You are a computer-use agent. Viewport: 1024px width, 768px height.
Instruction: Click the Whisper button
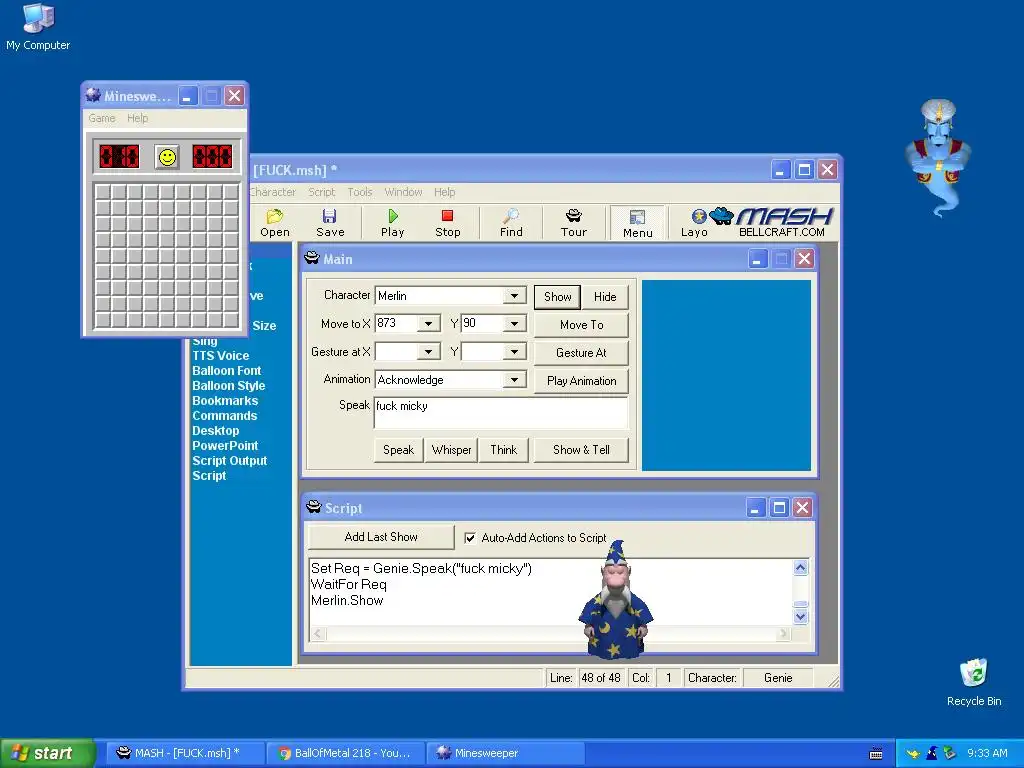(x=451, y=450)
